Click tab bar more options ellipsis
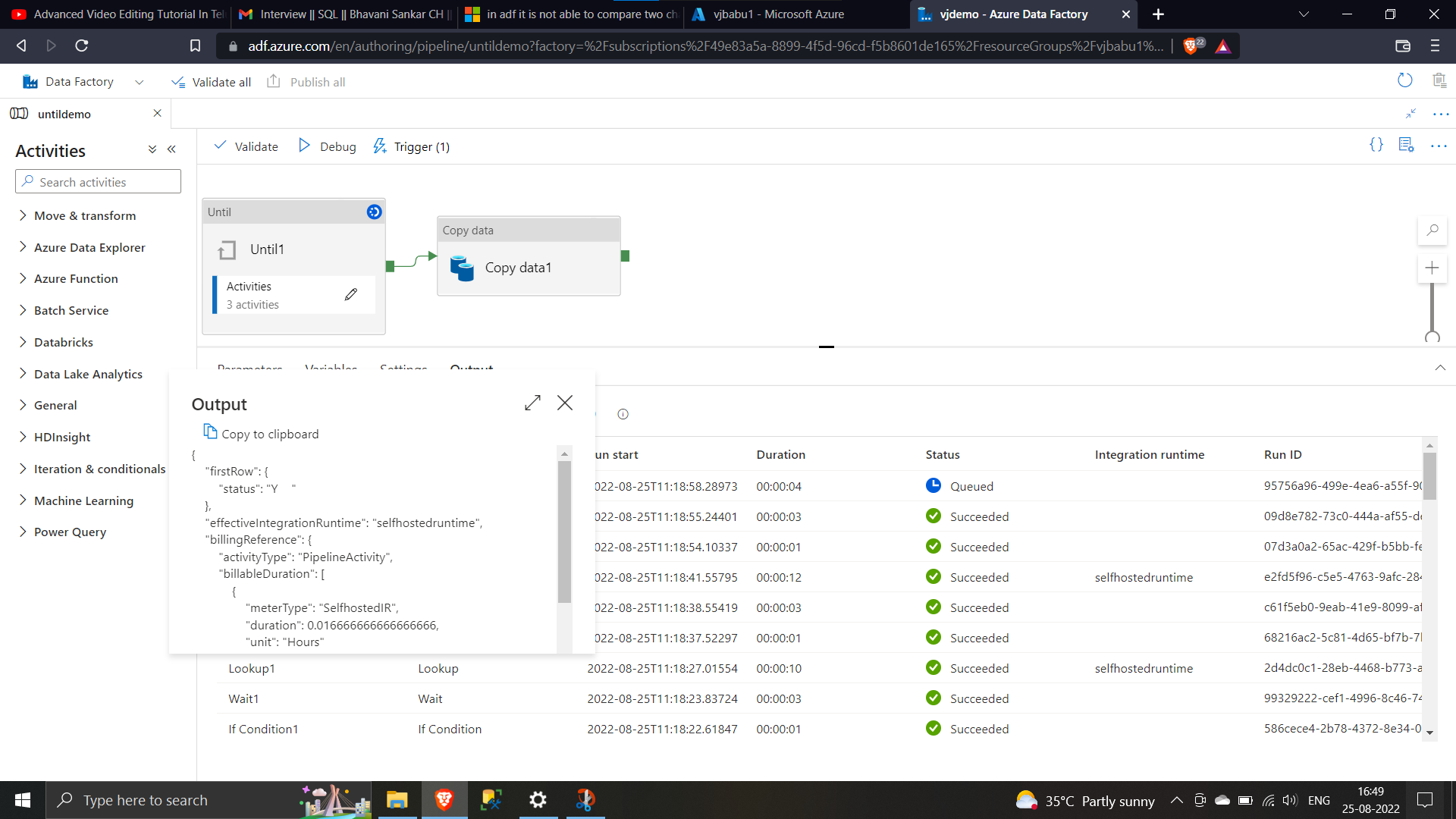1456x819 pixels. [x=1441, y=114]
